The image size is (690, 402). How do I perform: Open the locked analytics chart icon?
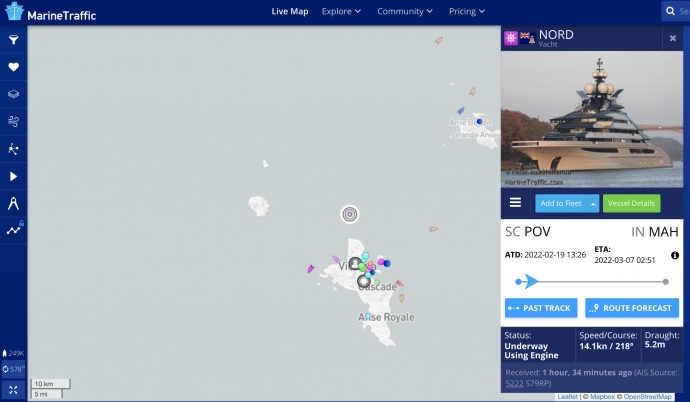[14, 229]
